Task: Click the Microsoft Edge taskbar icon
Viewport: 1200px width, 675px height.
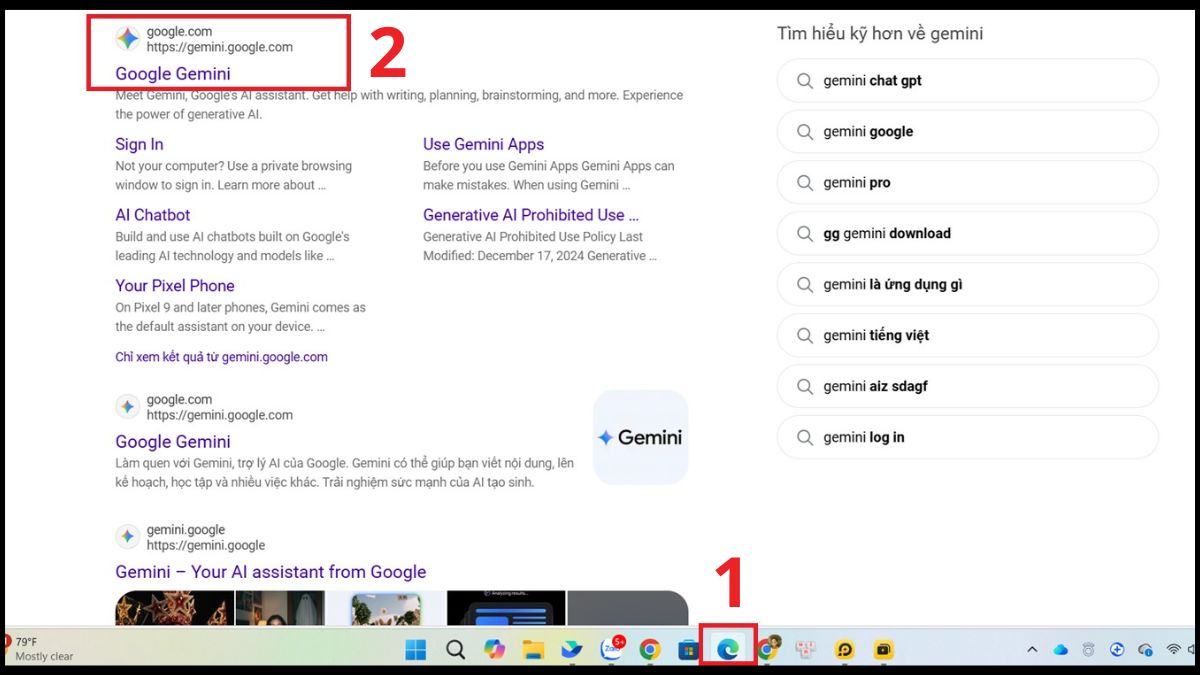Action: point(729,650)
